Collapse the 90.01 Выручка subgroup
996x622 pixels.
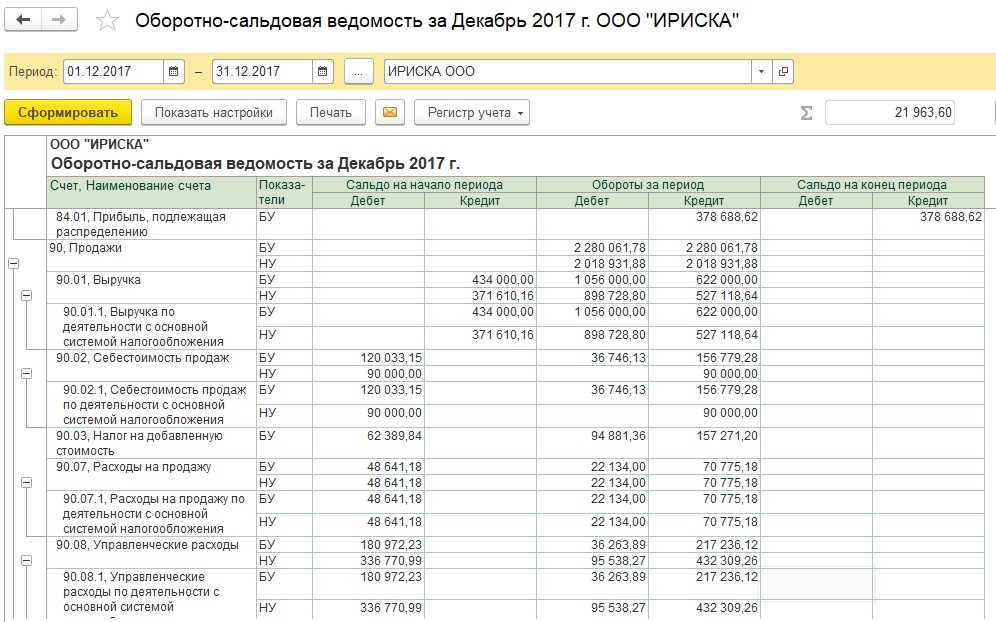pos(26,295)
